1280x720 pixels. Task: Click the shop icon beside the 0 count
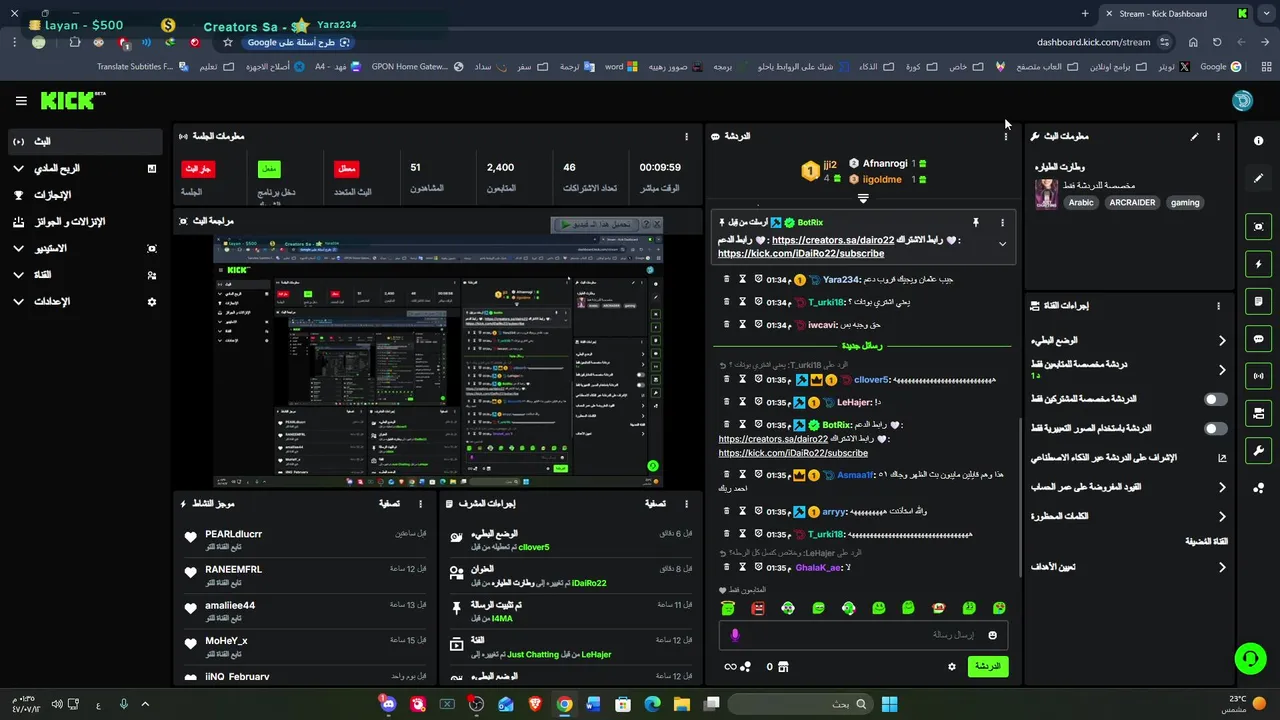[783, 667]
